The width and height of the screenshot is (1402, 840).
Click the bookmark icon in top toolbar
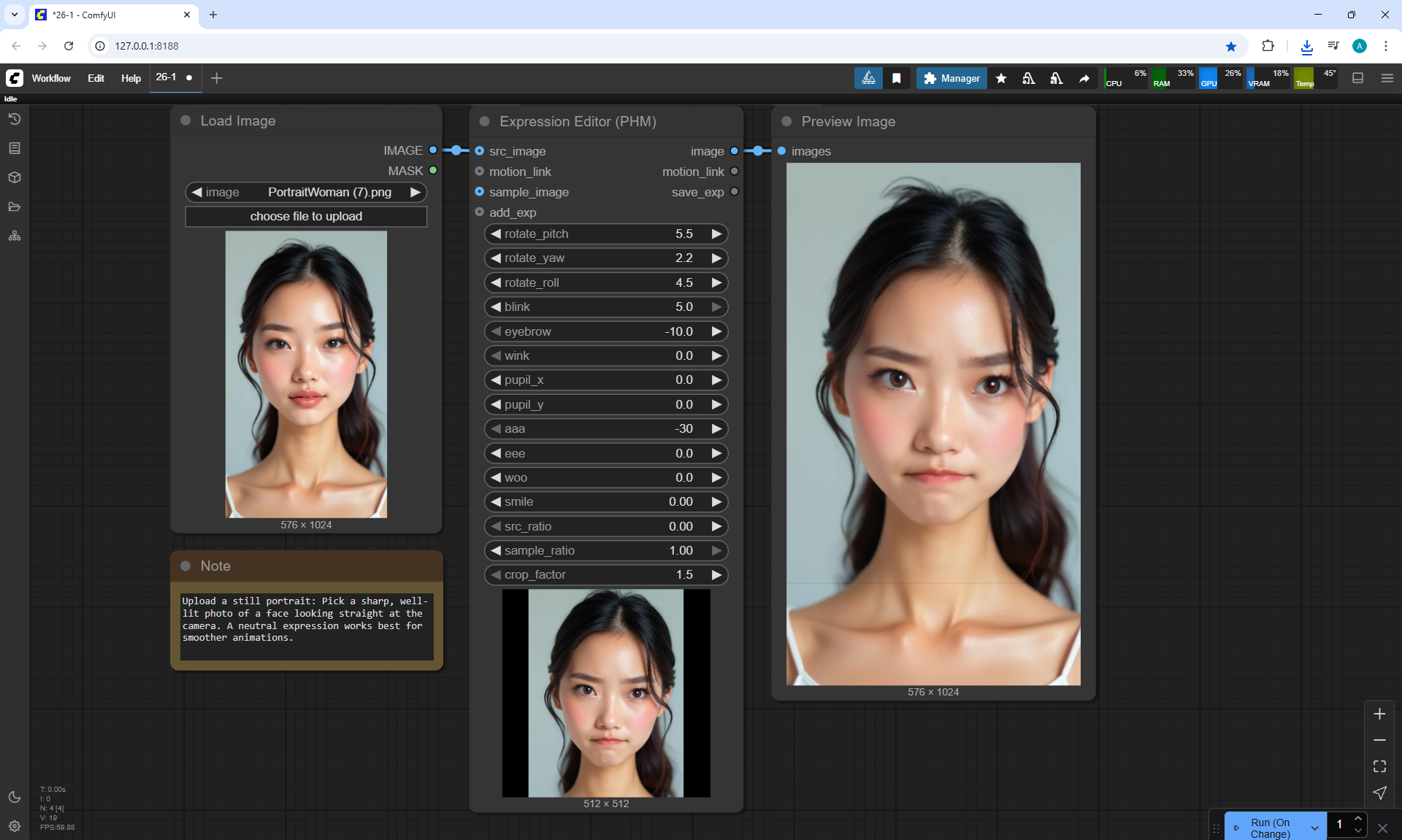[897, 78]
